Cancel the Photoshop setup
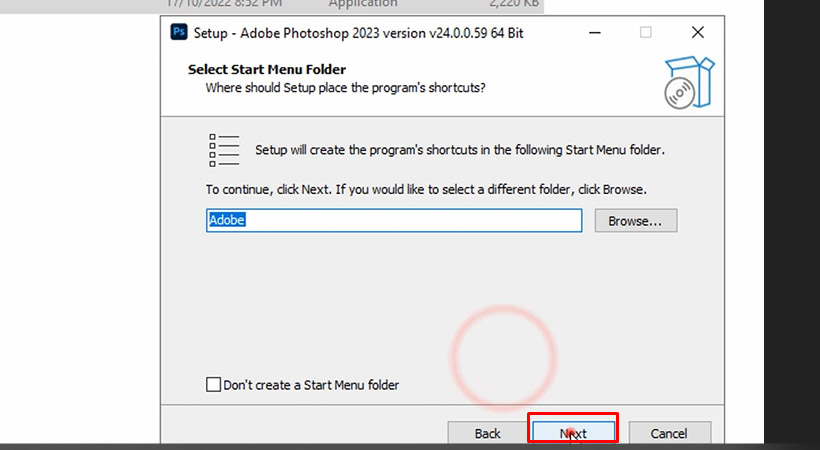This screenshot has width=820, height=450. click(668, 433)
